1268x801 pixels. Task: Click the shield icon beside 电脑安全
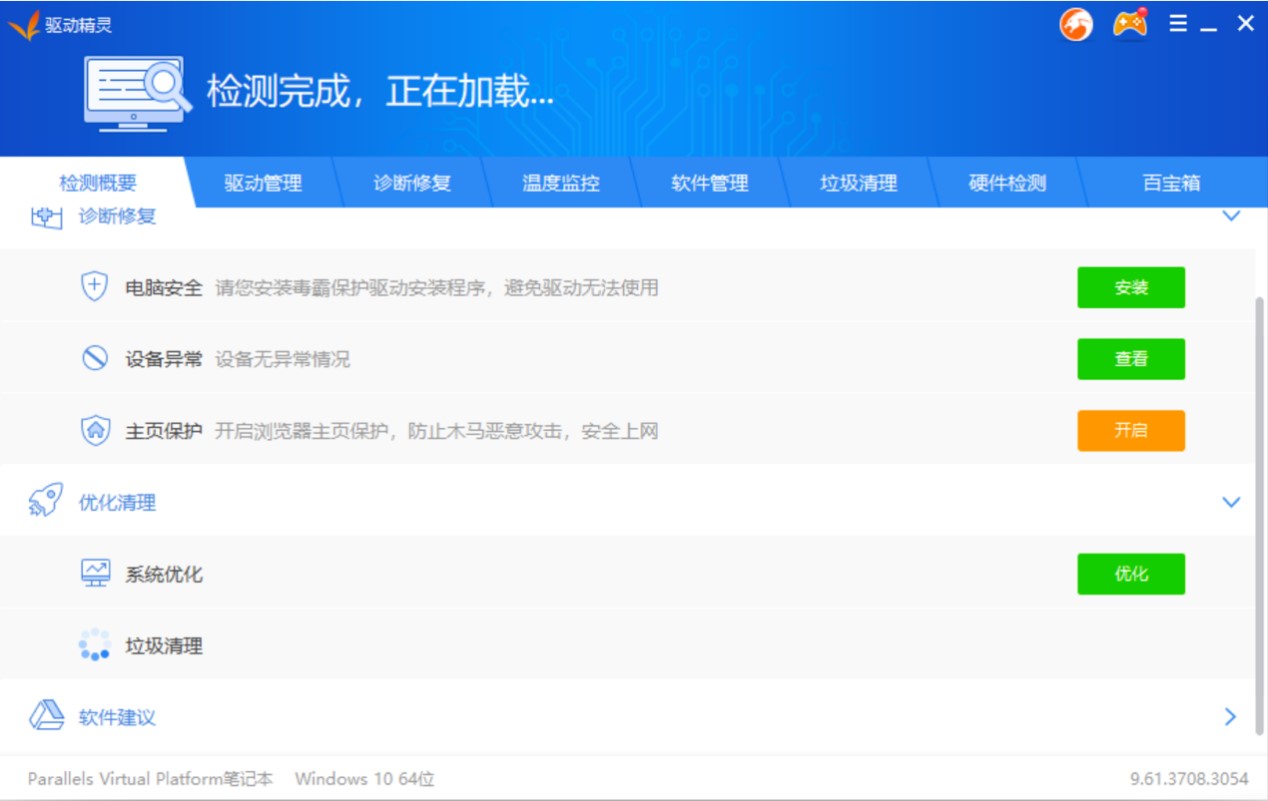pos(94,287)
